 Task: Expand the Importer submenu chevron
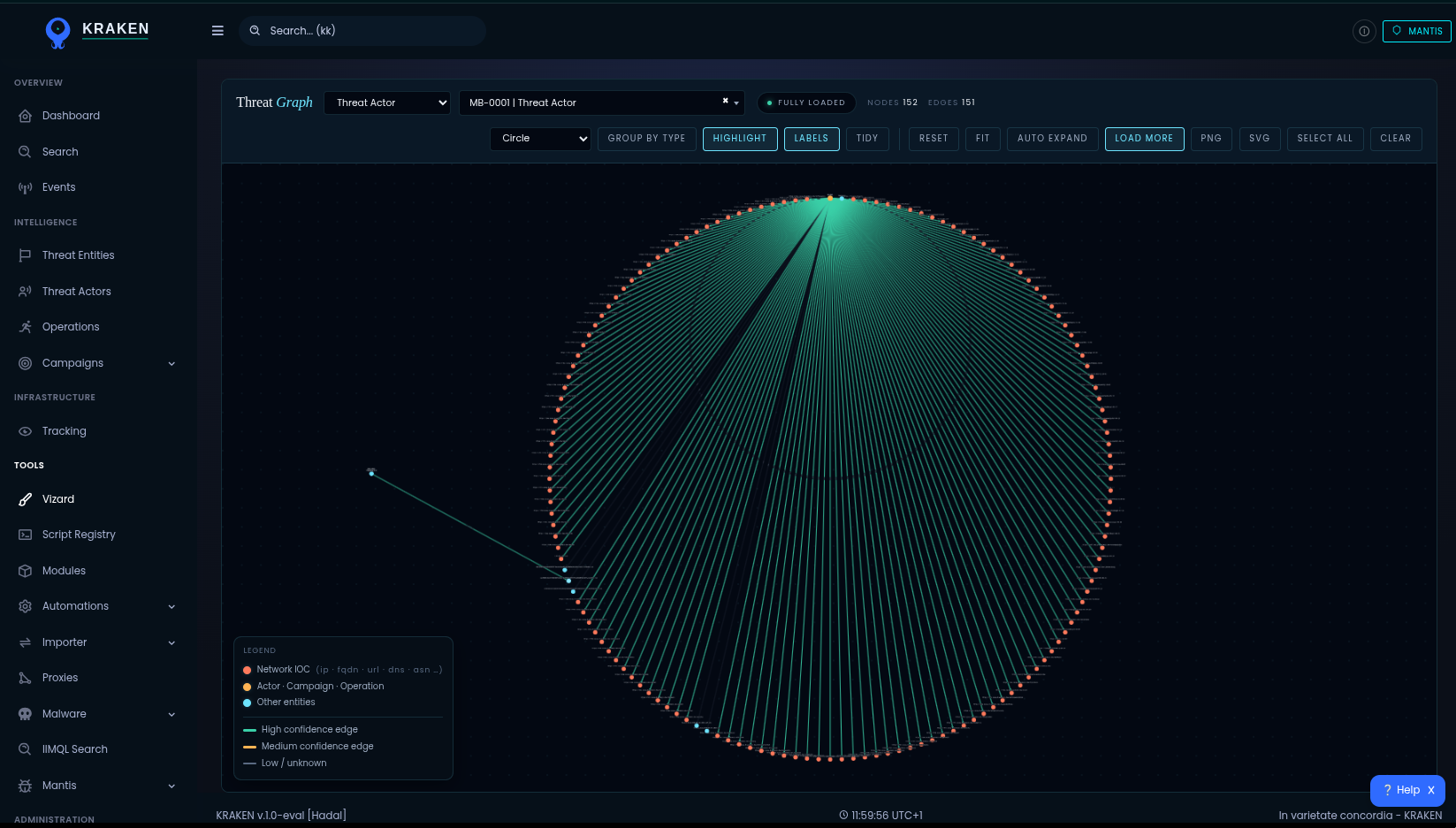172,642
